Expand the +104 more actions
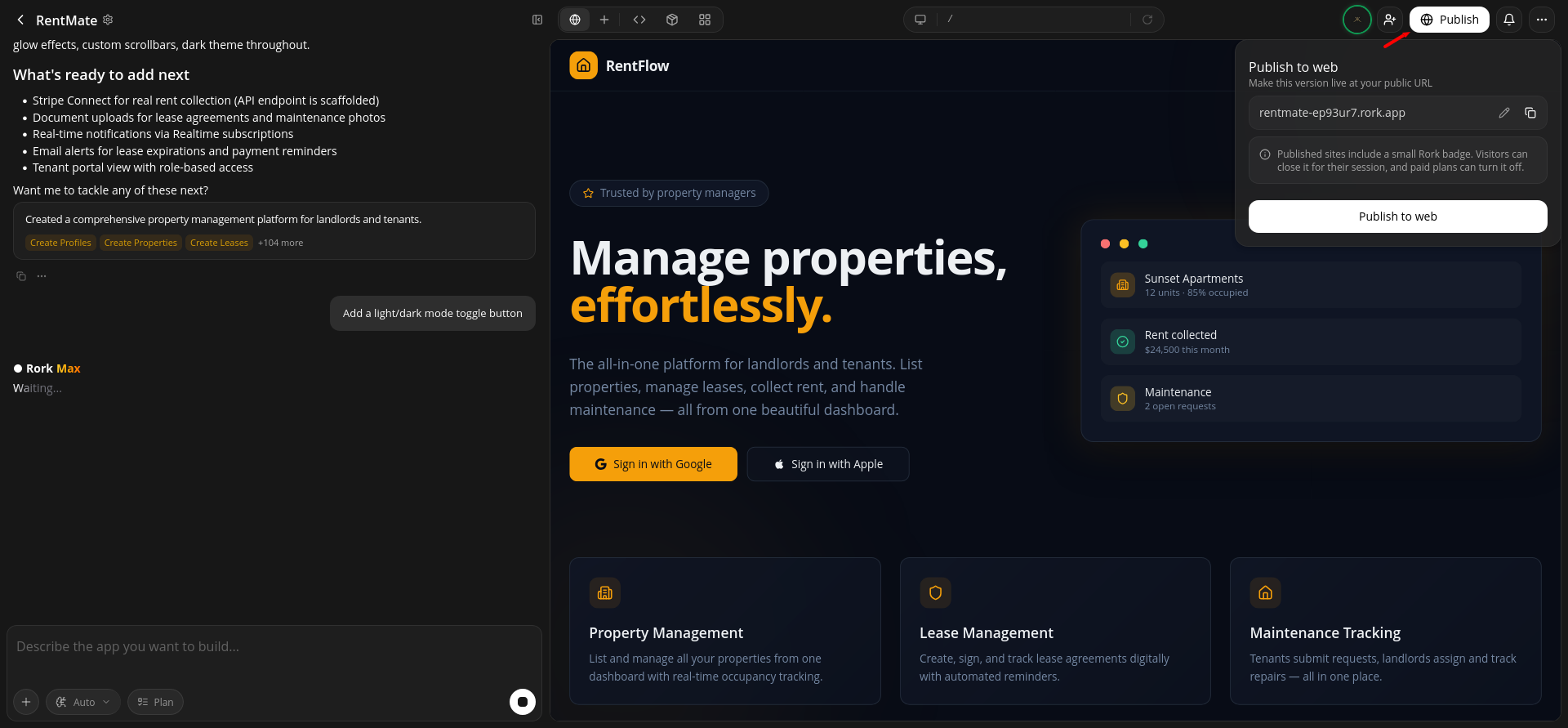Screen dimensions: 1568x728 (280, 243)
